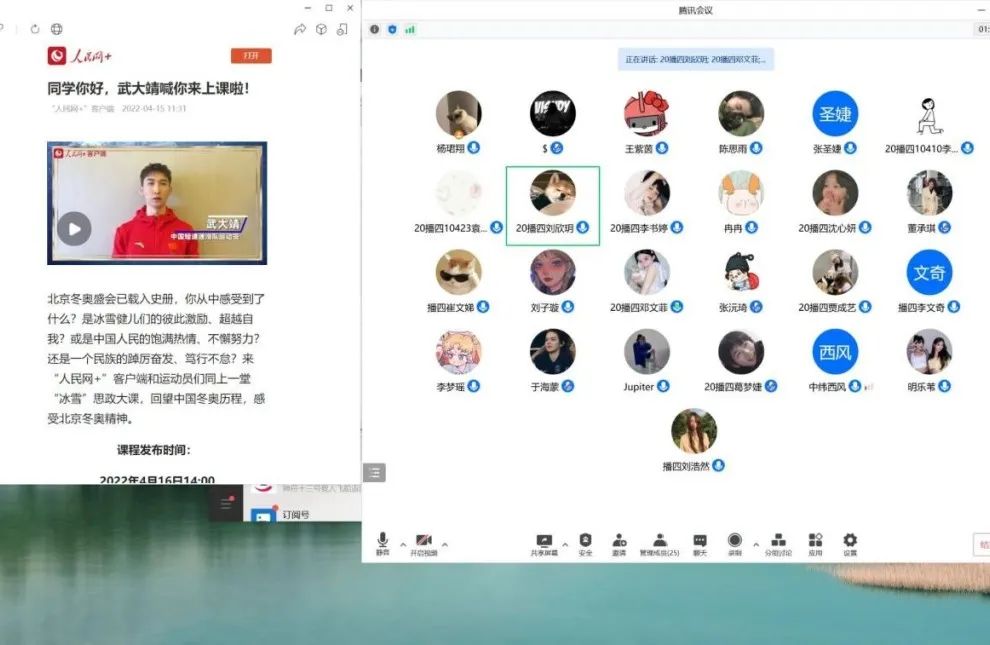Open the Apps (应用) icon
Viewport: 990px width, 645px height.
click(815, 541)
